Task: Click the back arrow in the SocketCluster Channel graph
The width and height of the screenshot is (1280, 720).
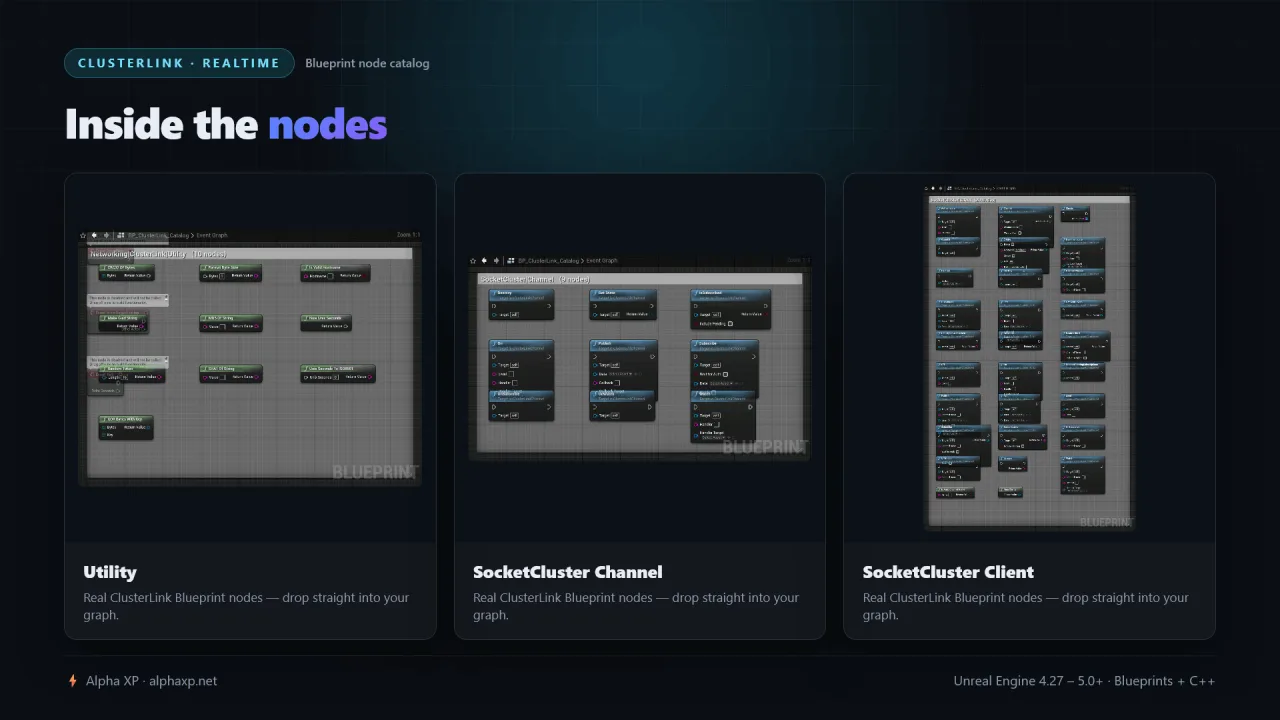Action: pyautogui.click(x=485, y=260)
